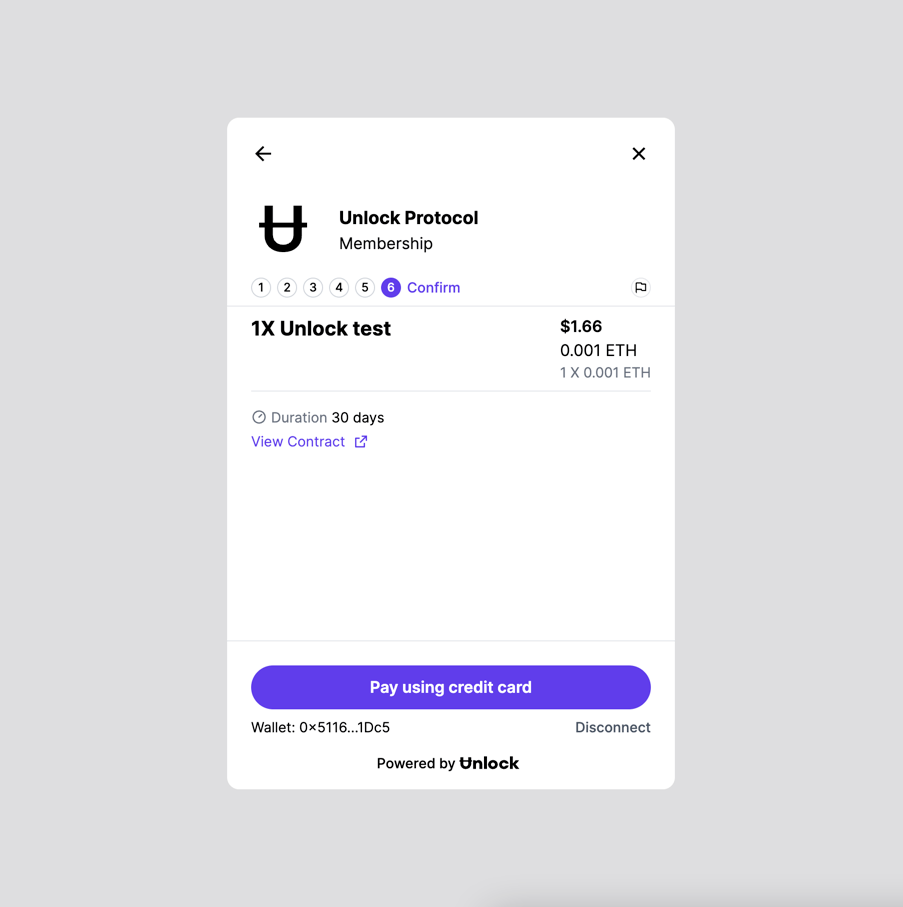Disconnect the connected wallet
Image resolution: width=903 pixels, height=907 pixels.
coord(613,727)
